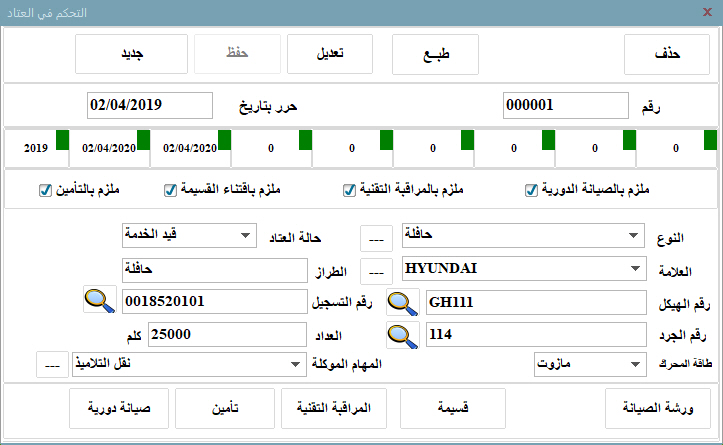Viewport: 723px width, 445px height.
Task: Toggle ملزم بالصيانة الدورية checkbox
Action: click(x=531, y=190)
